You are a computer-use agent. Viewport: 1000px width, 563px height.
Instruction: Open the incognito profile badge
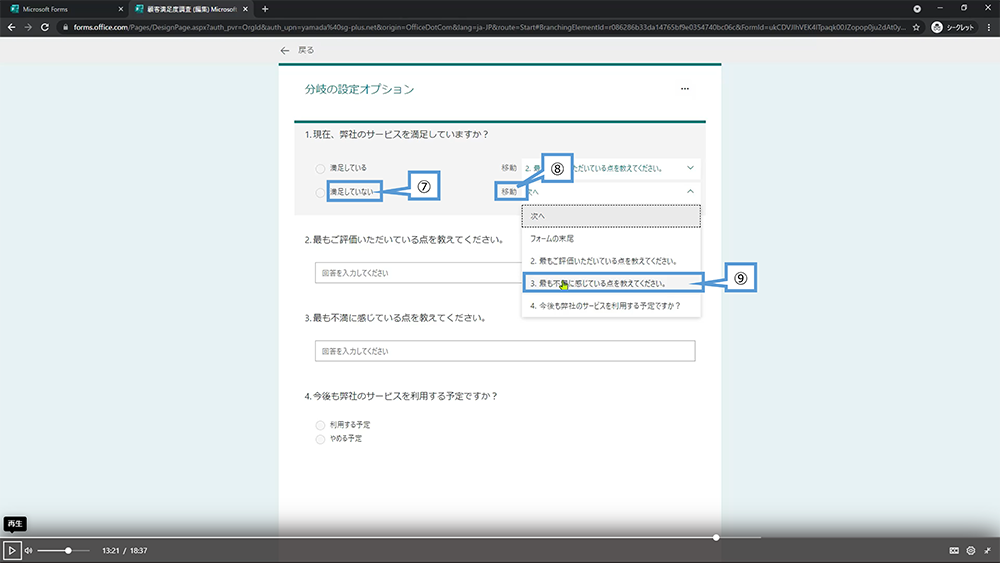953,27
